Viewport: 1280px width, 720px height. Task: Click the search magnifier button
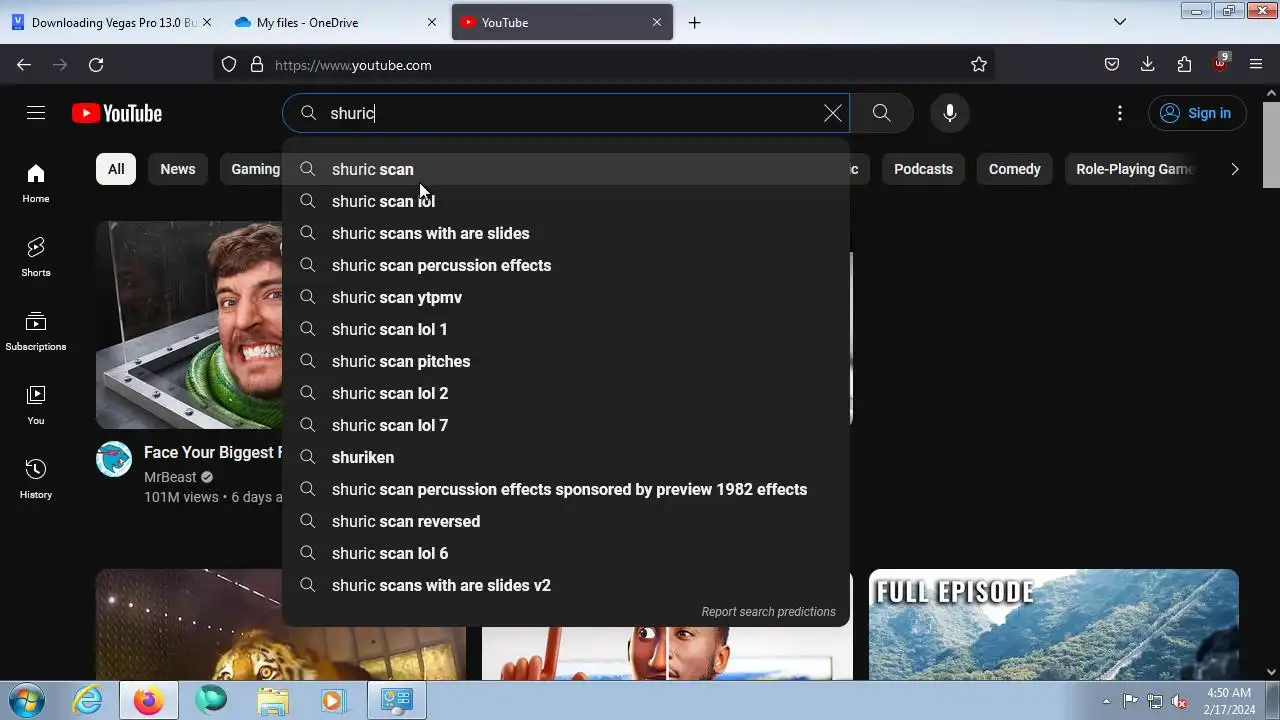click(x=881, y=113)
